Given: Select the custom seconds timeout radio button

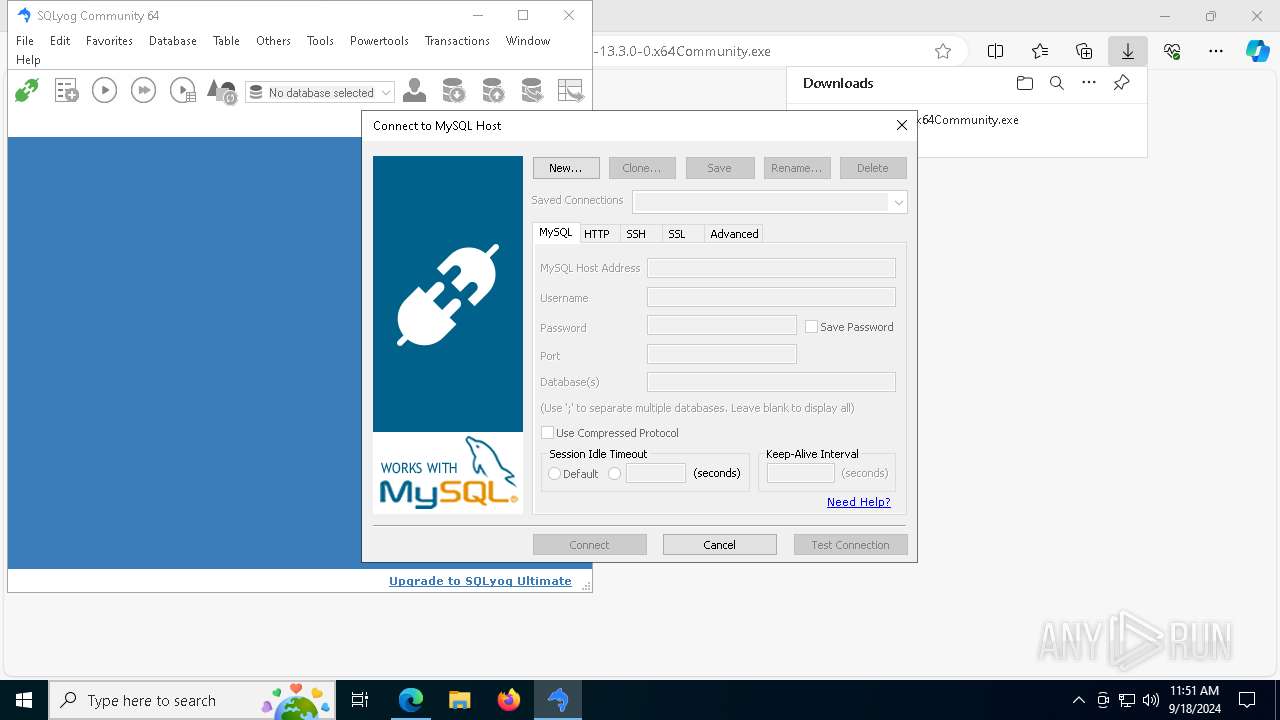Looking at the screenshot, I should coord(614,474).
